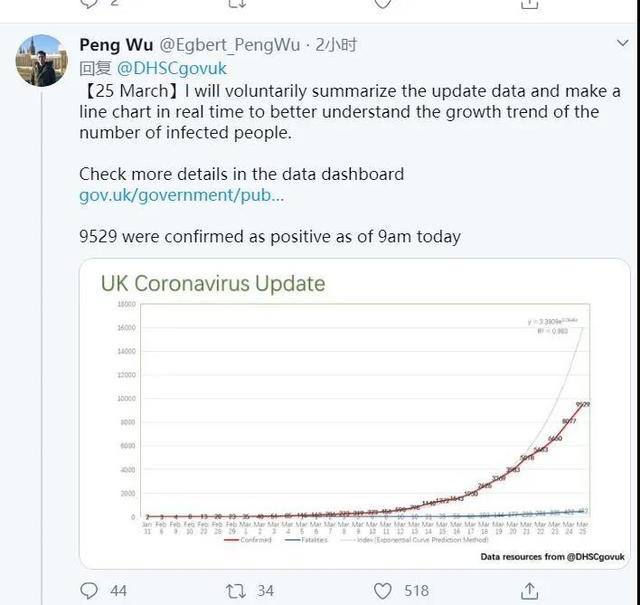Click the partially visible like icon at top
640x605 pixels.
tap(382, 3)
